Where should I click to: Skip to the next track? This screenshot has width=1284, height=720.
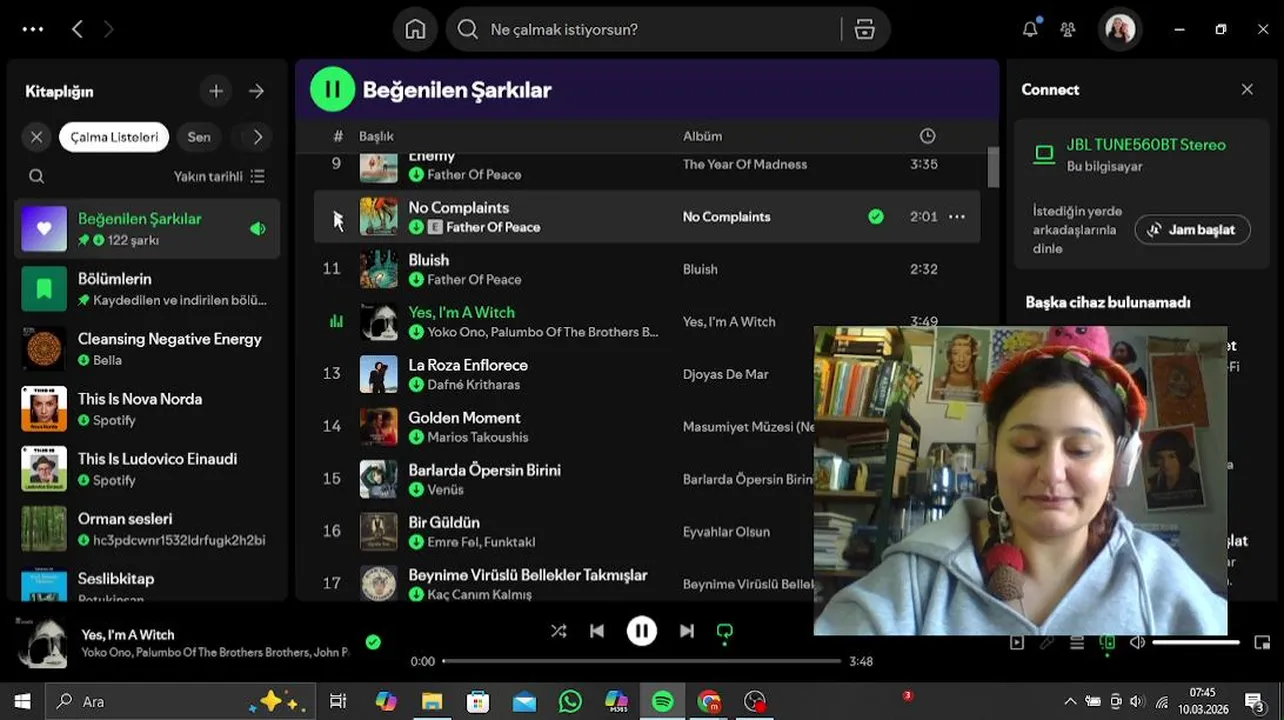coord(687,631)
